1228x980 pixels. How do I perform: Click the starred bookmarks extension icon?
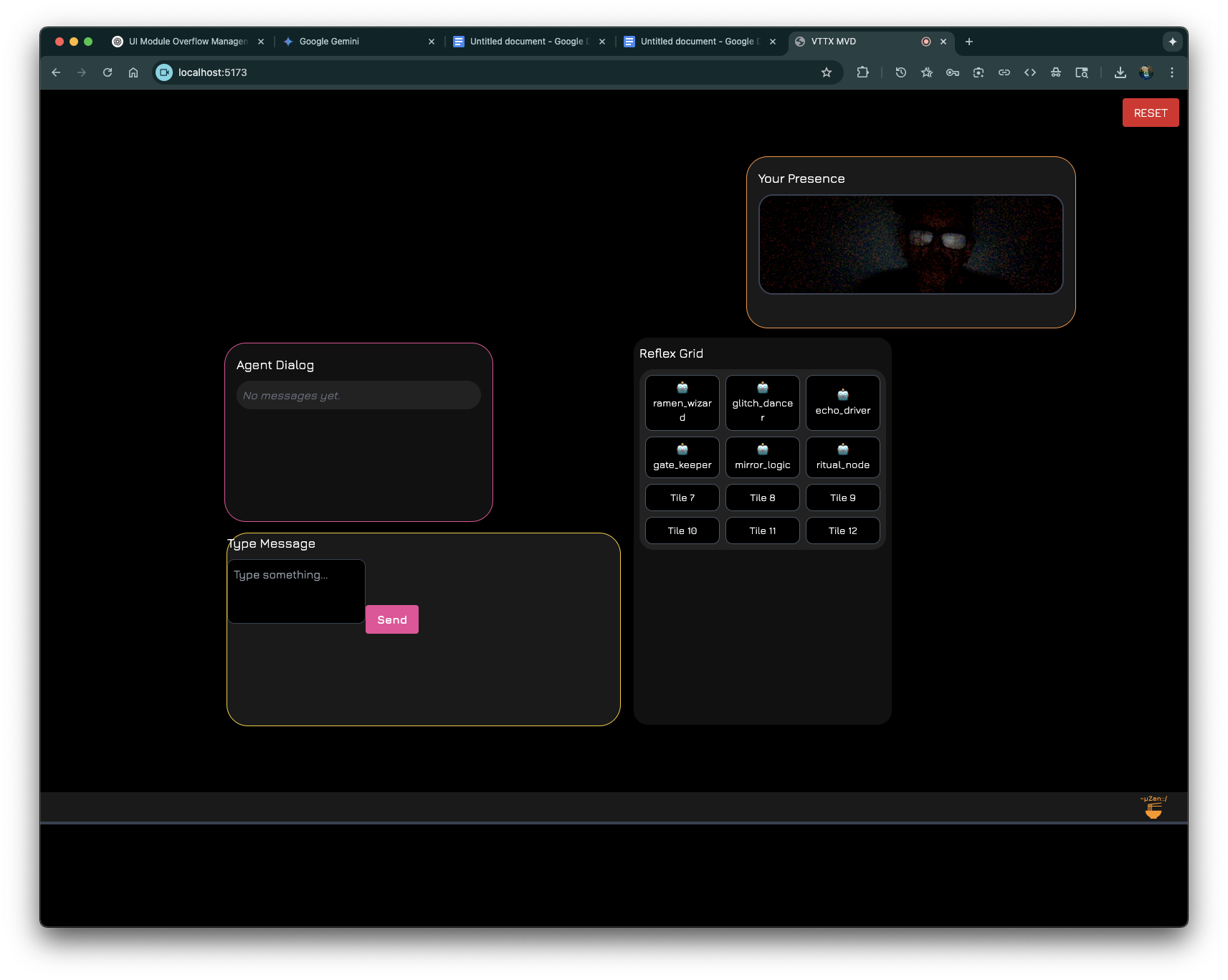point(927,72)
